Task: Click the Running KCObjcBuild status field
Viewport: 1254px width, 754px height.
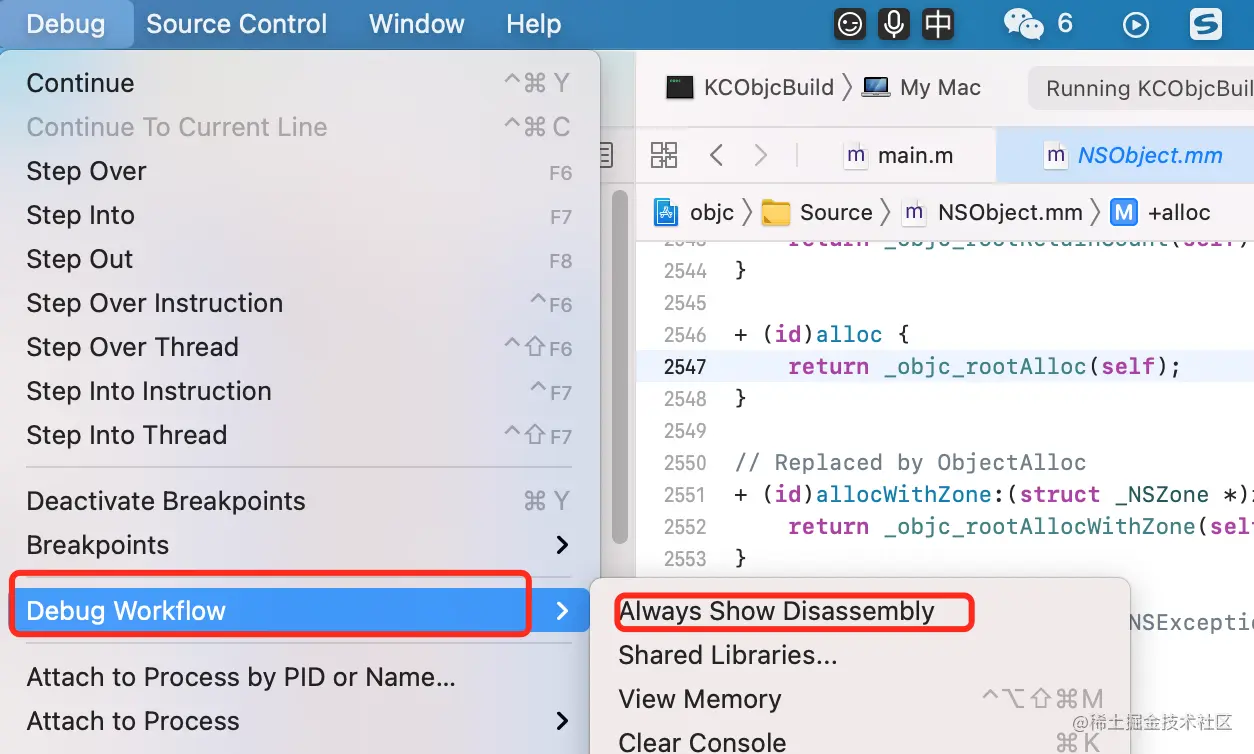Action: pyautogui.click(x=1141, y=88)
